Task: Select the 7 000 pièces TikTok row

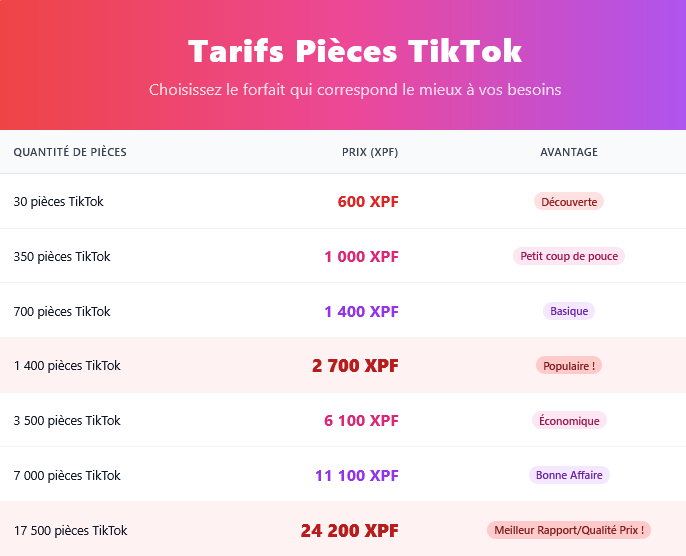Action: 67,476
